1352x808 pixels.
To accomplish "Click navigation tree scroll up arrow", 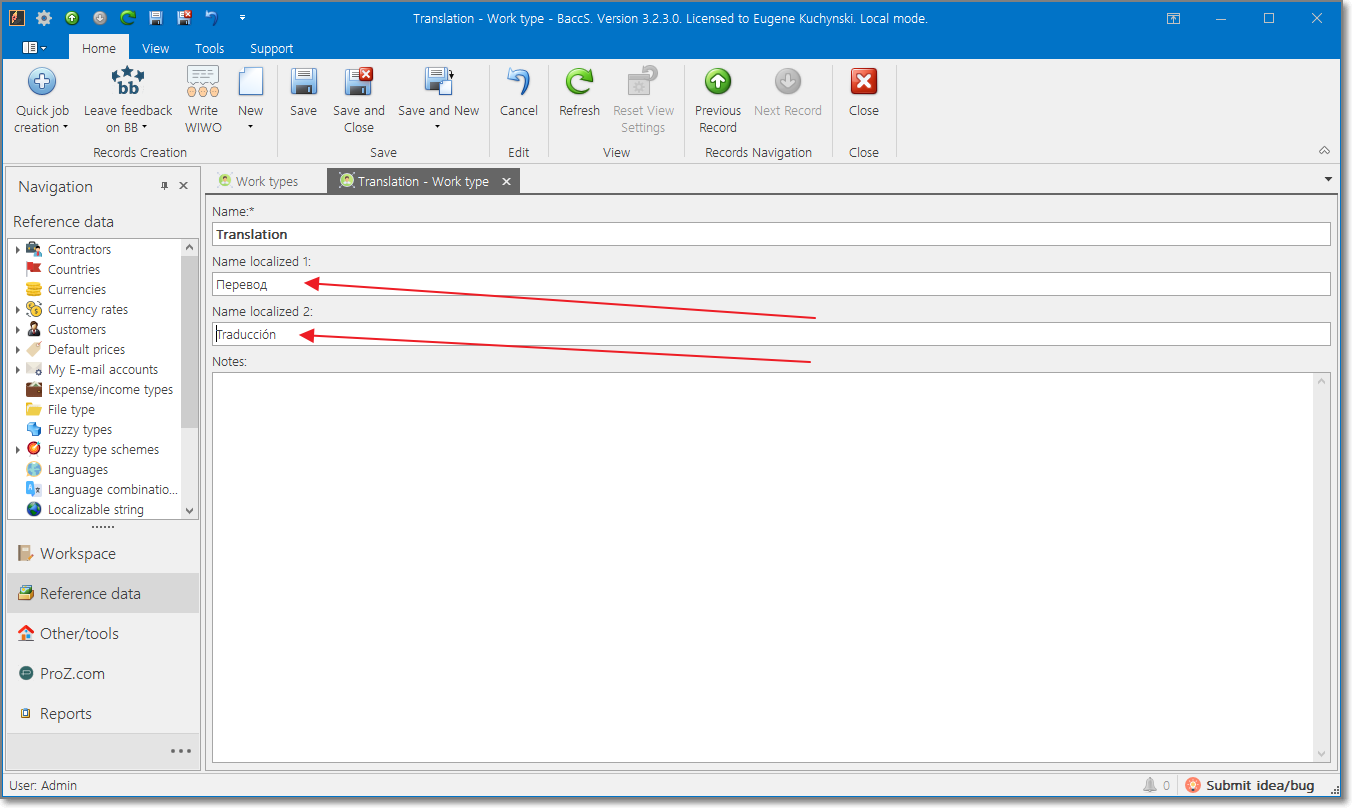I will click(x=190, y=247).
